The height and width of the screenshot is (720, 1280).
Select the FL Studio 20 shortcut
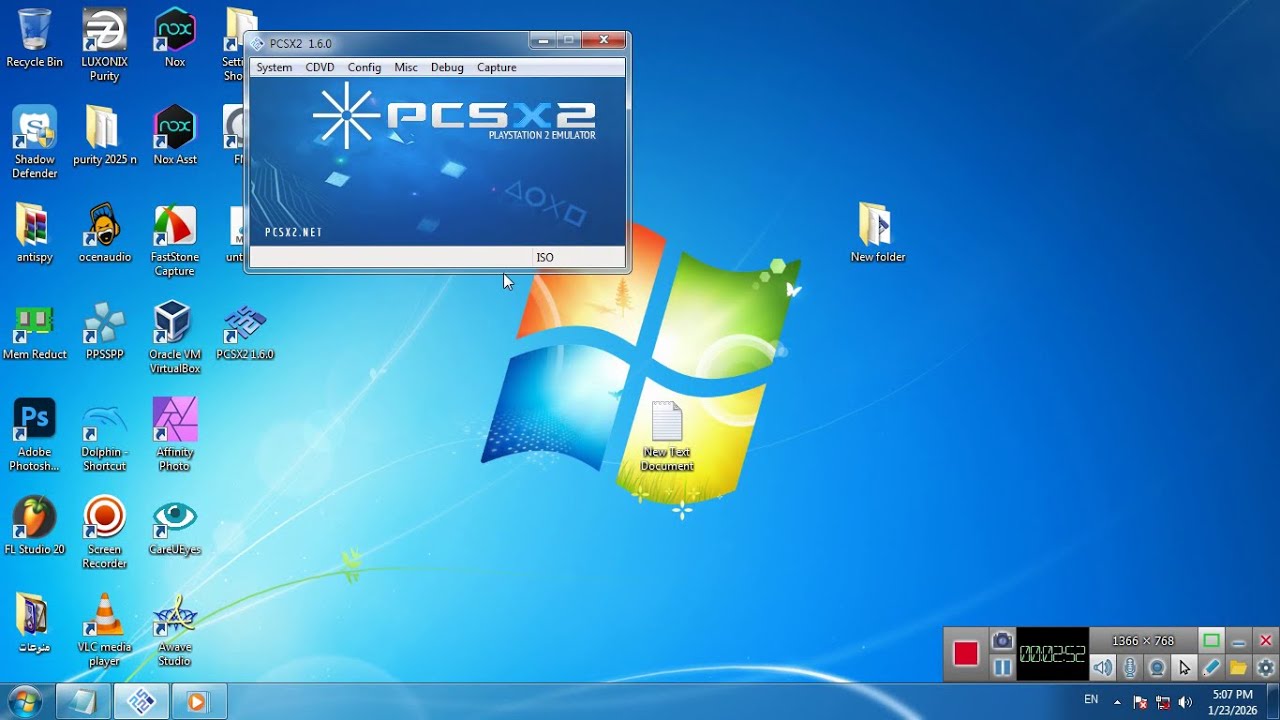[x=34, y=526]
